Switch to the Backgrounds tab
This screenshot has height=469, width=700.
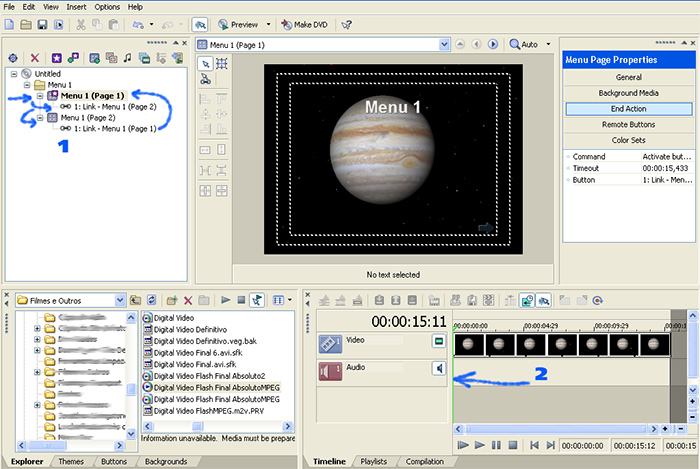click(166, 461)
